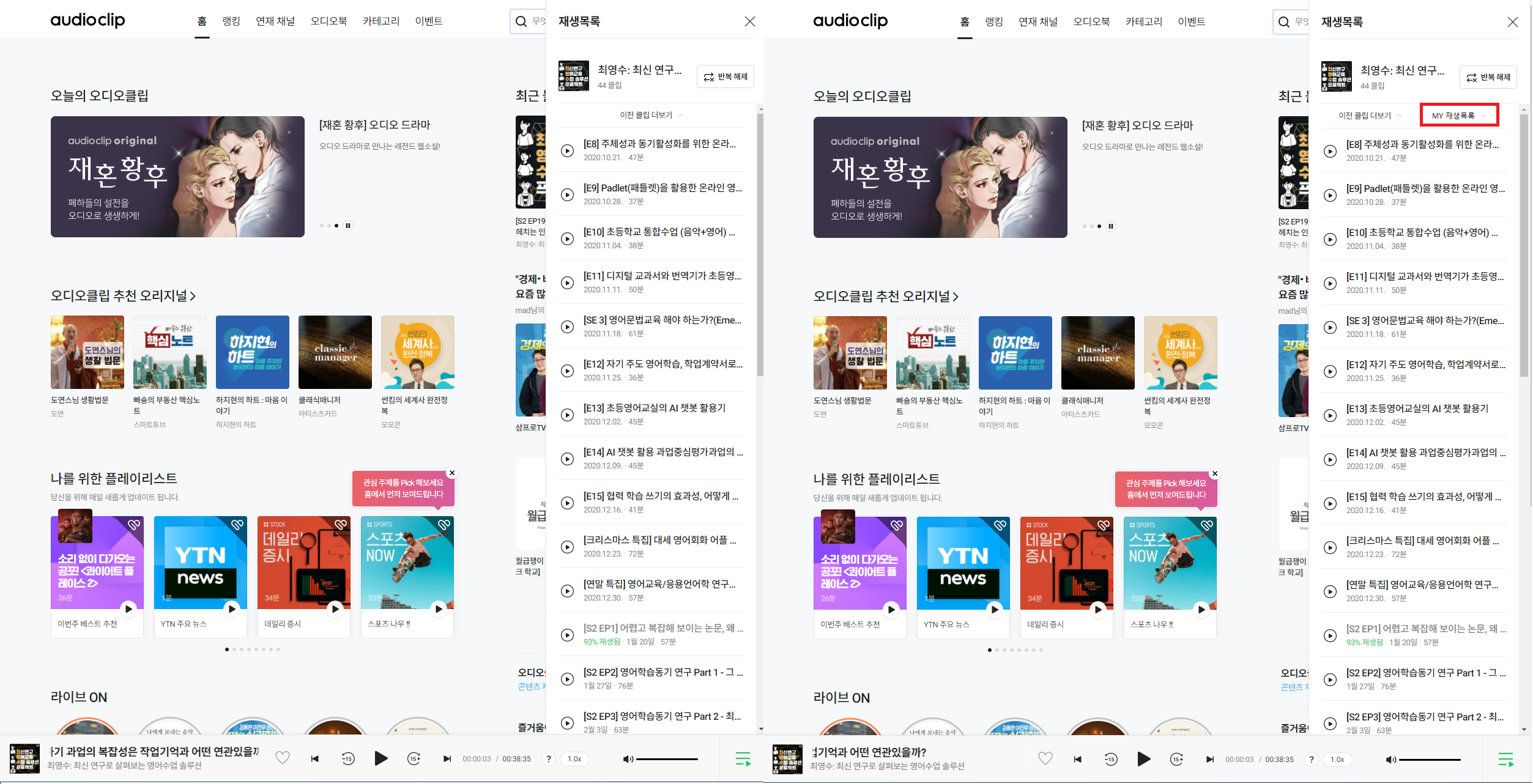Rewind 15 seconds in the left player
1533x784 pixels.
[x=347, y=759]
